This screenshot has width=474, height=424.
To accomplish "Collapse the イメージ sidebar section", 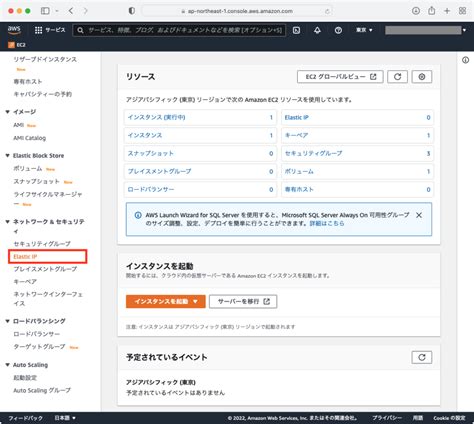I will [7, 112].
